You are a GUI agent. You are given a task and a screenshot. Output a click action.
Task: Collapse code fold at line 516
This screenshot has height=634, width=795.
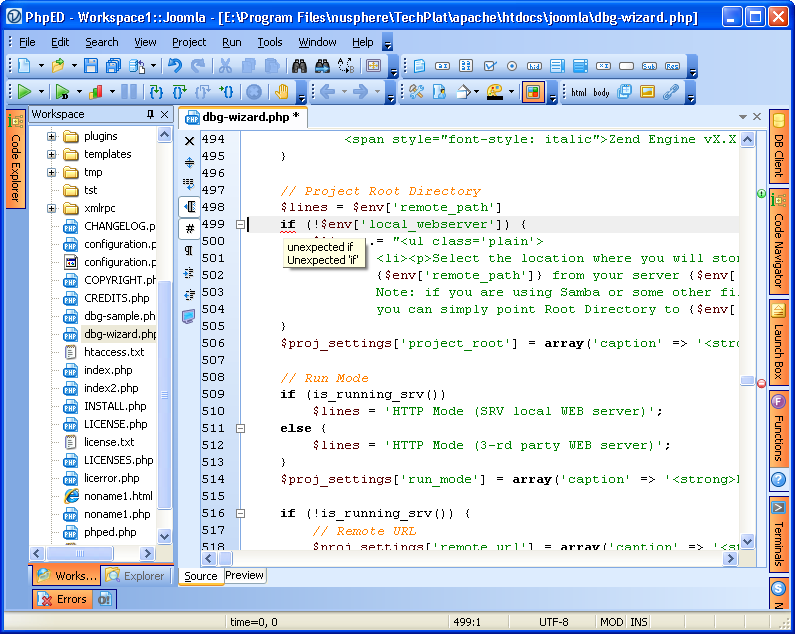[241, 513]
